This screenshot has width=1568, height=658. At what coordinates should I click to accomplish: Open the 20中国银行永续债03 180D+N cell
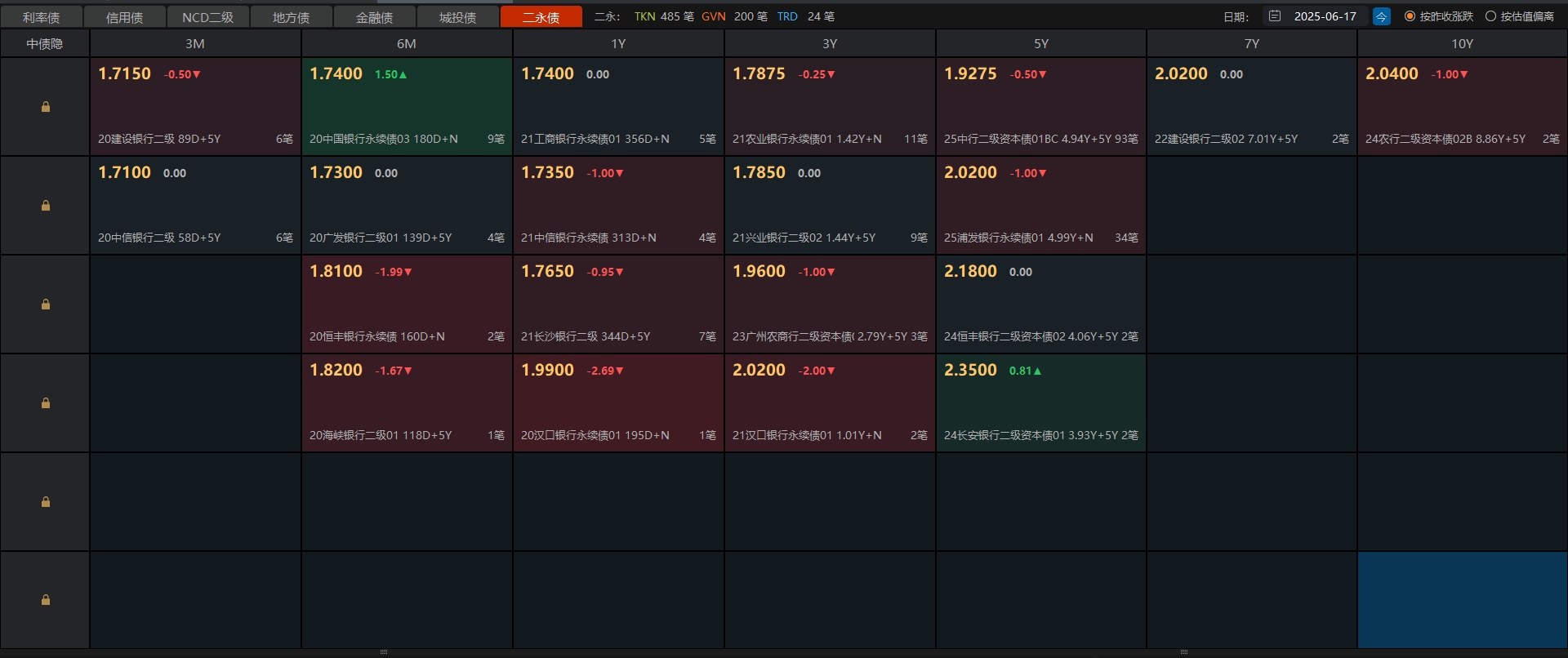(407, 107)
